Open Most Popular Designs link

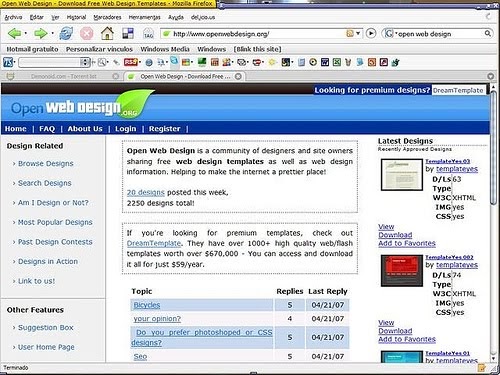tap(55, 222)
